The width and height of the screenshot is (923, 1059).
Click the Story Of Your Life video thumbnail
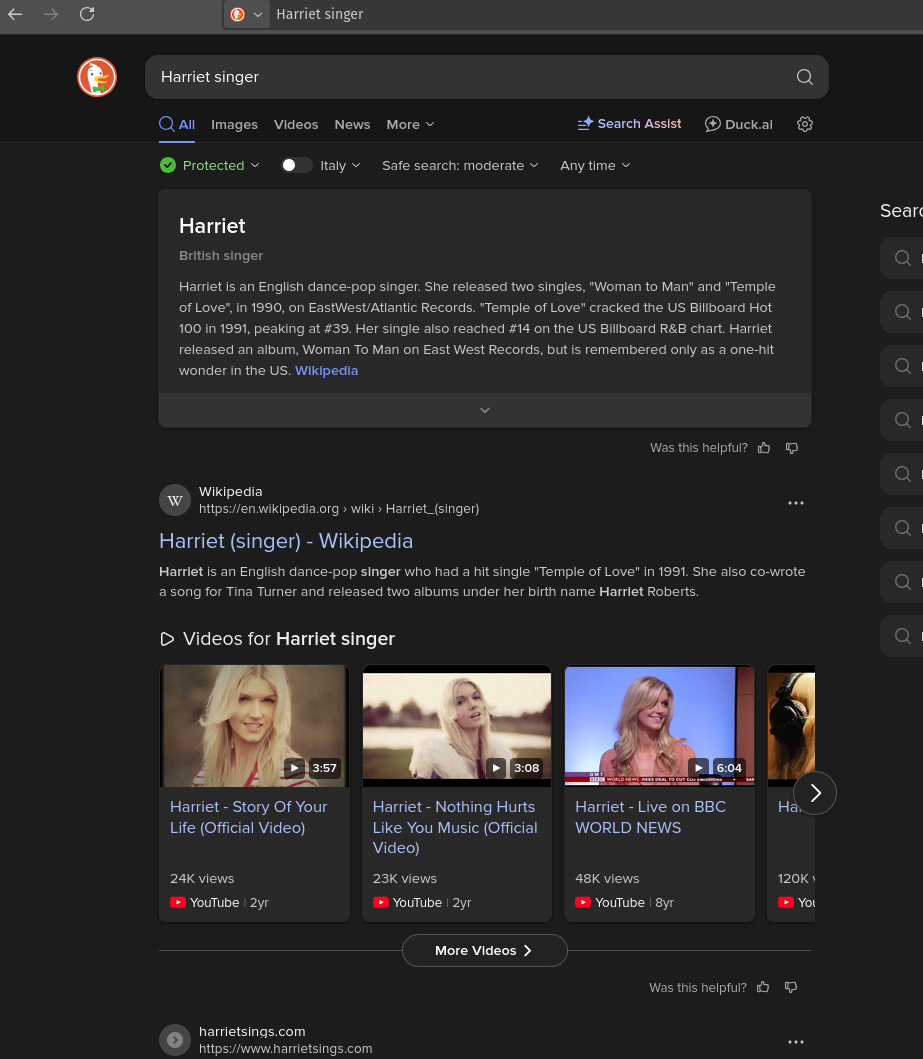(255, 726)
